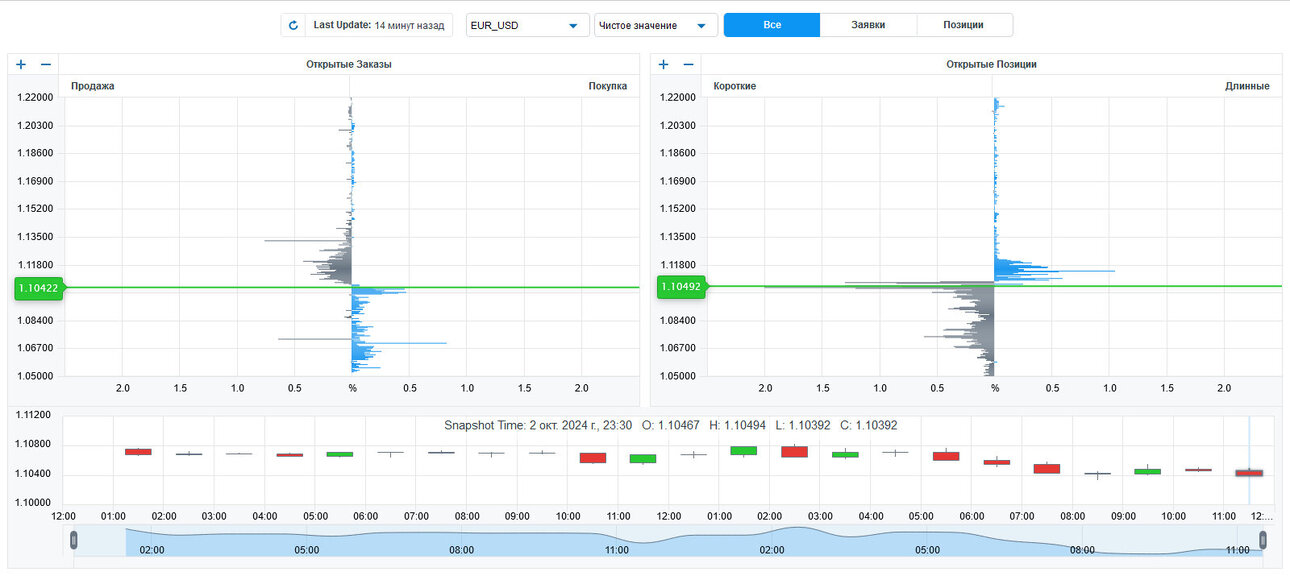Screen dimensions: 1290x580
Task: Zoom out the Открытые Позиции chart with minus
Action: [x=687, y=64]
